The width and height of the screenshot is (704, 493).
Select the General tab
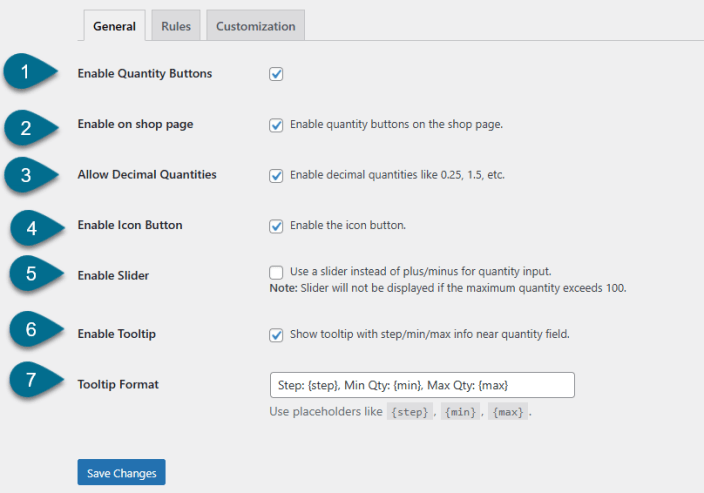pyautogui.click(x=114, y=26)
